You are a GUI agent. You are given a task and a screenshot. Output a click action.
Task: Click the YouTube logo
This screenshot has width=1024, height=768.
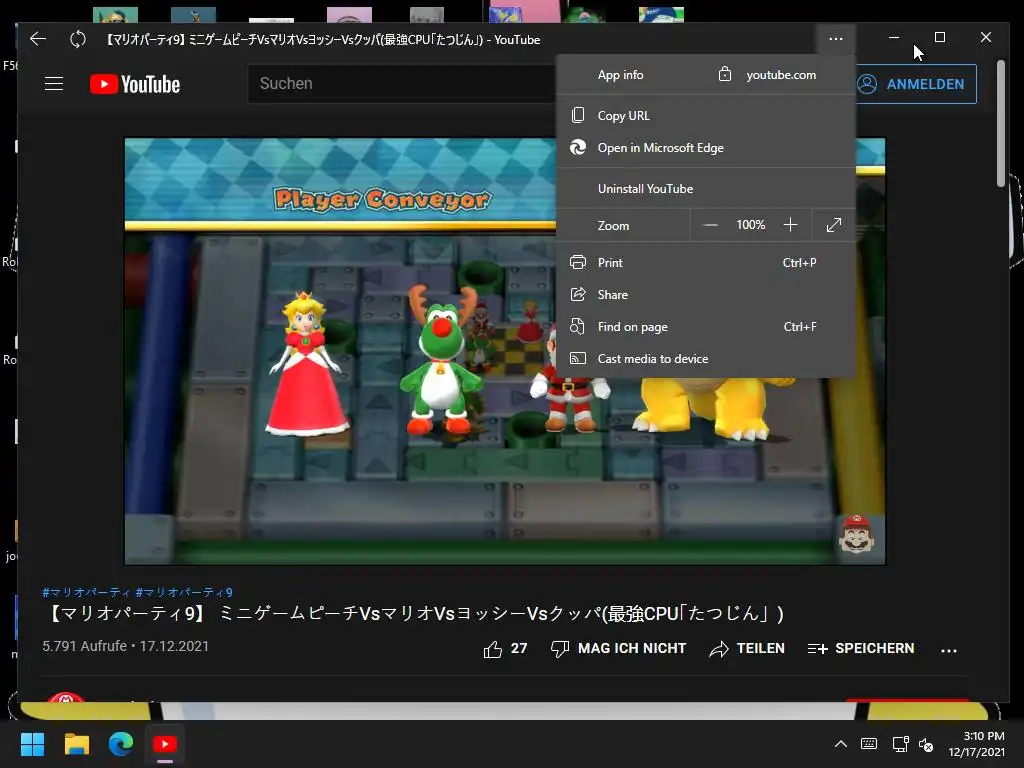coord(135,84)
